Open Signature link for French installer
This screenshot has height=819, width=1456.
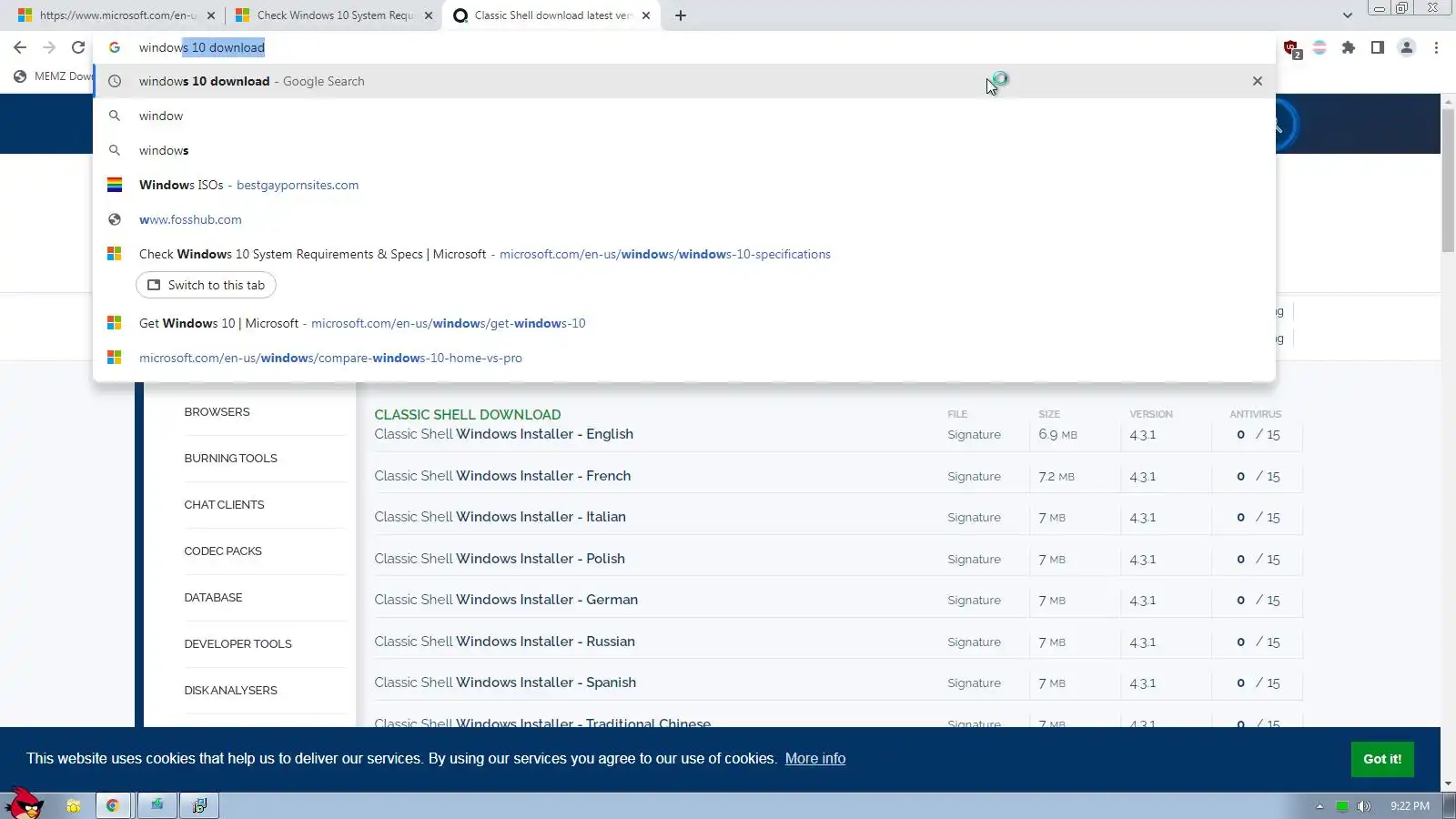974,477
